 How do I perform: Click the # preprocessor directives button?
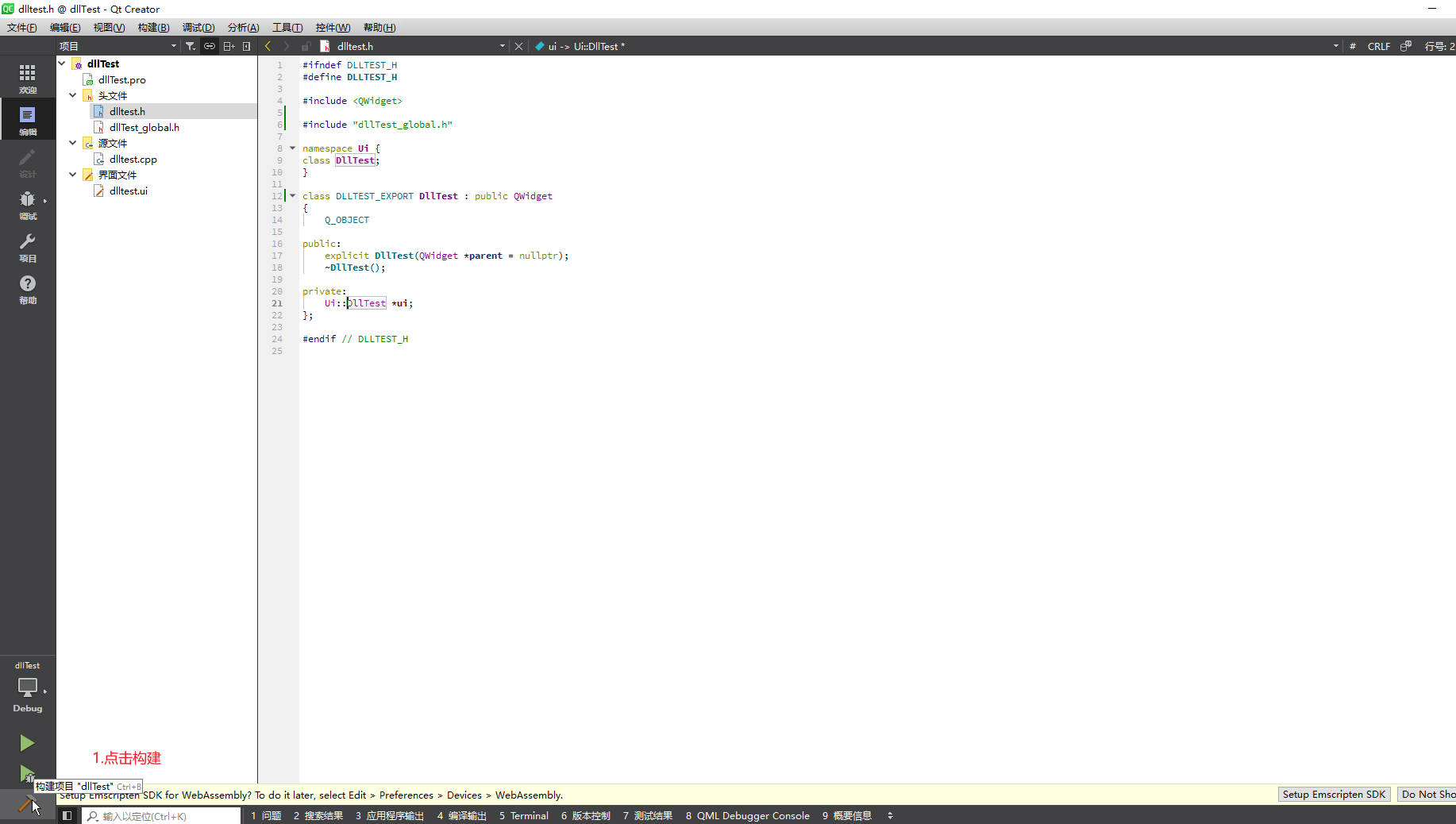(1353, 46)
